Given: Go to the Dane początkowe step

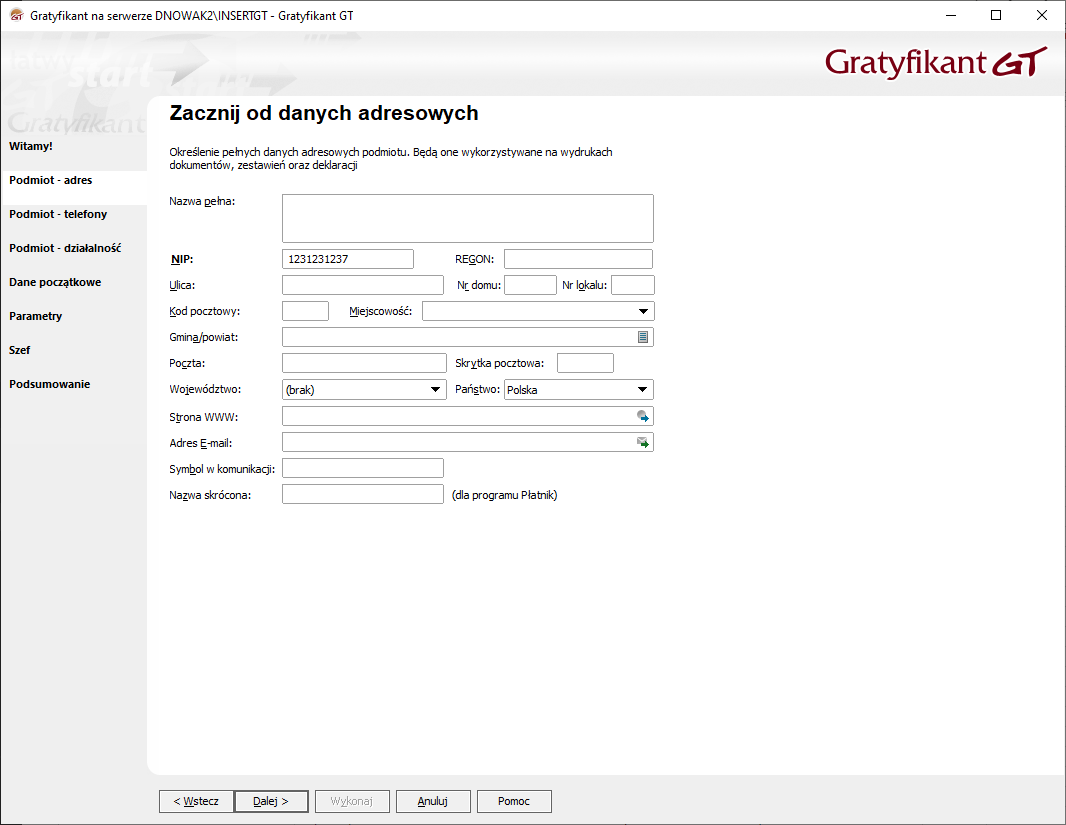Looking at the screenshot, I should 55,282.
